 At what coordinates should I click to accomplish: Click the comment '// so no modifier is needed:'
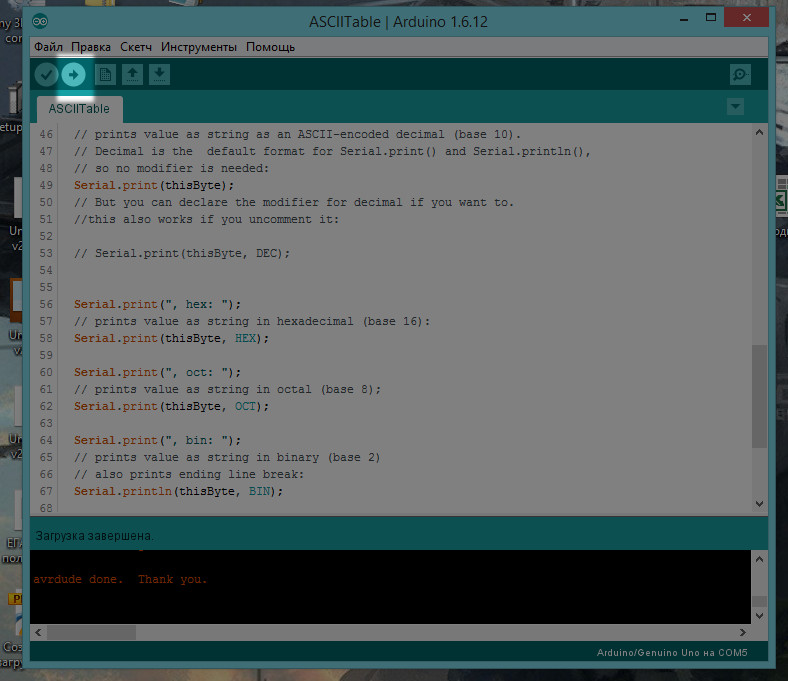(171, 168)
